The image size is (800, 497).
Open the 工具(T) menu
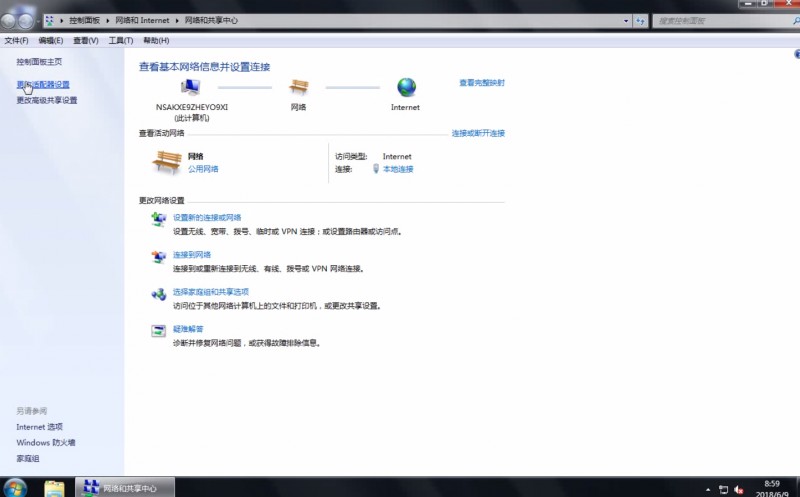(x=120, y=40)
